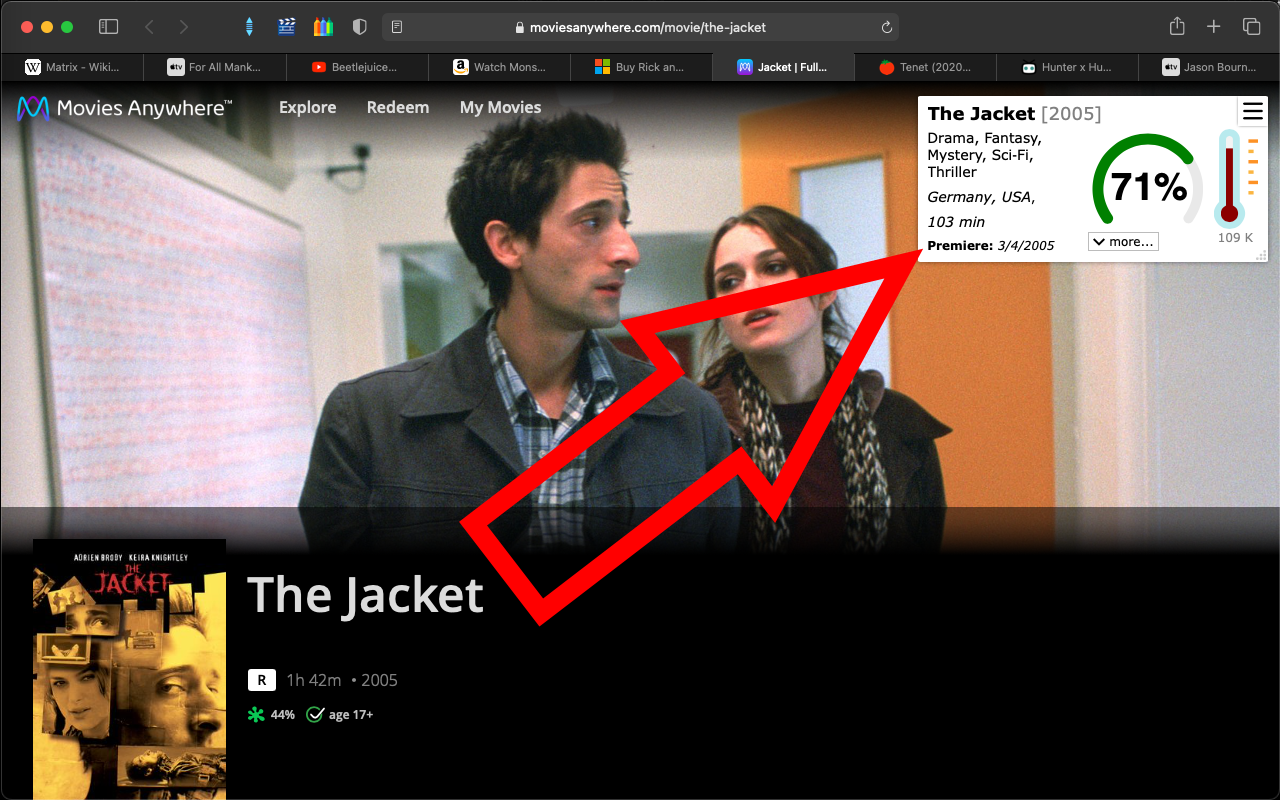
Task: Open the Explore menu link
Action: coord(308,107)
